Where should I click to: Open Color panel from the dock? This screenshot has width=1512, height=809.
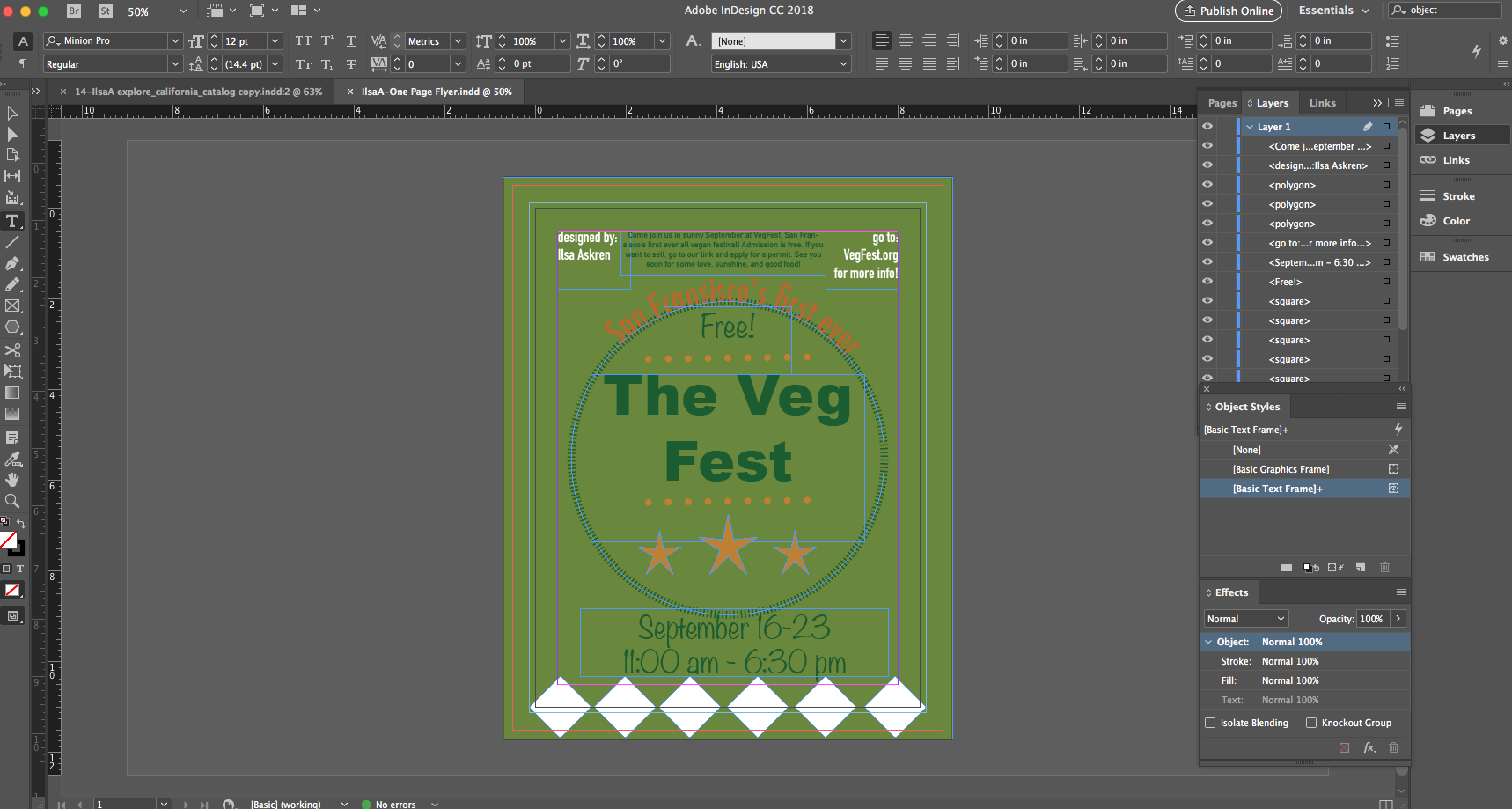pyautogui.click(x=1456, y=221)
